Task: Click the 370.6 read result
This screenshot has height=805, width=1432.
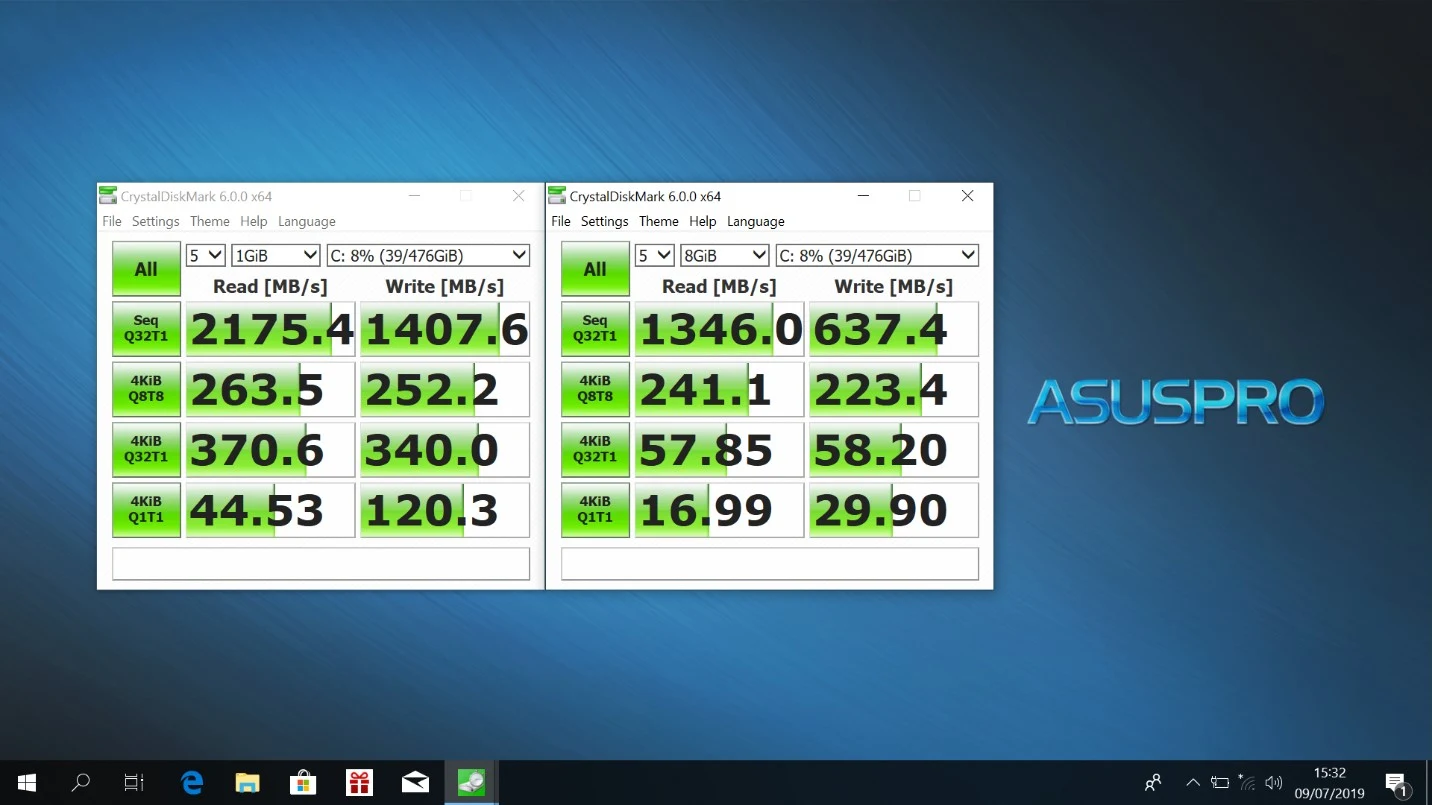Action: [270, 449]
